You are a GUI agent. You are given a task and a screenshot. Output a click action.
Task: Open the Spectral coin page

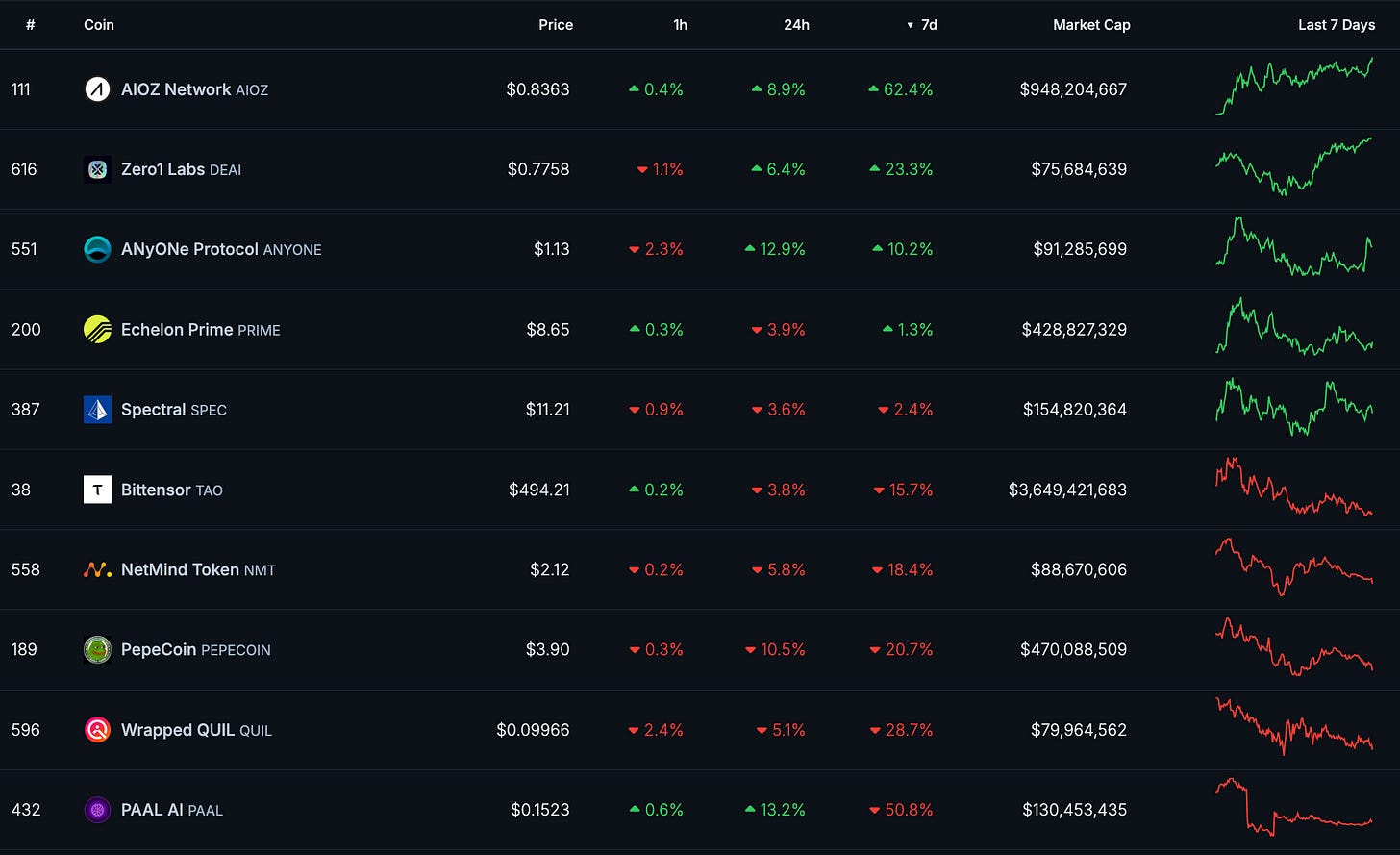tap(174, 410)
